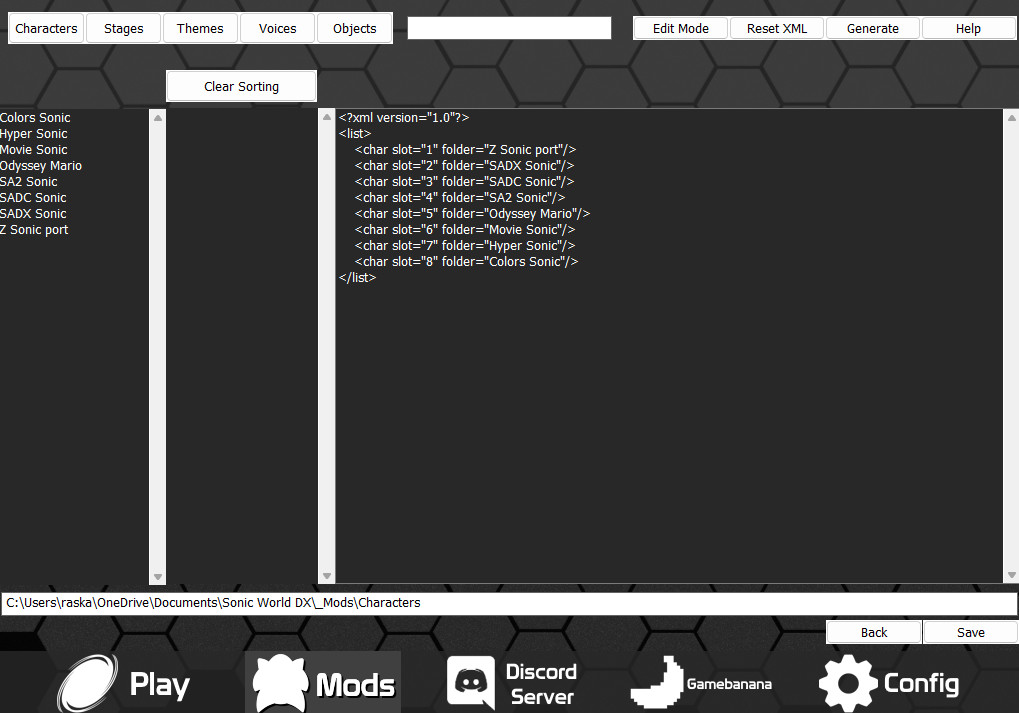
Task: Click Generate to rebuild the XML
Action: click(x=872, y=28)
